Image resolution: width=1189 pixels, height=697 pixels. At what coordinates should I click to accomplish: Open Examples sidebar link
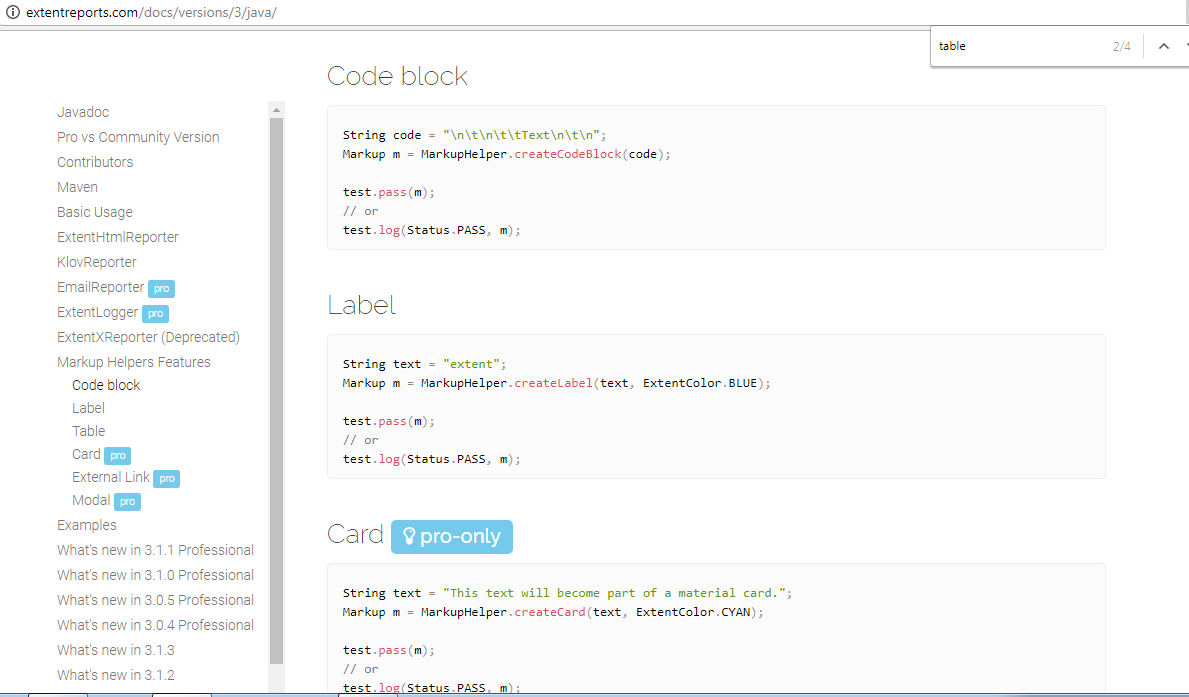pyautogui.click(x=86, y=526)
